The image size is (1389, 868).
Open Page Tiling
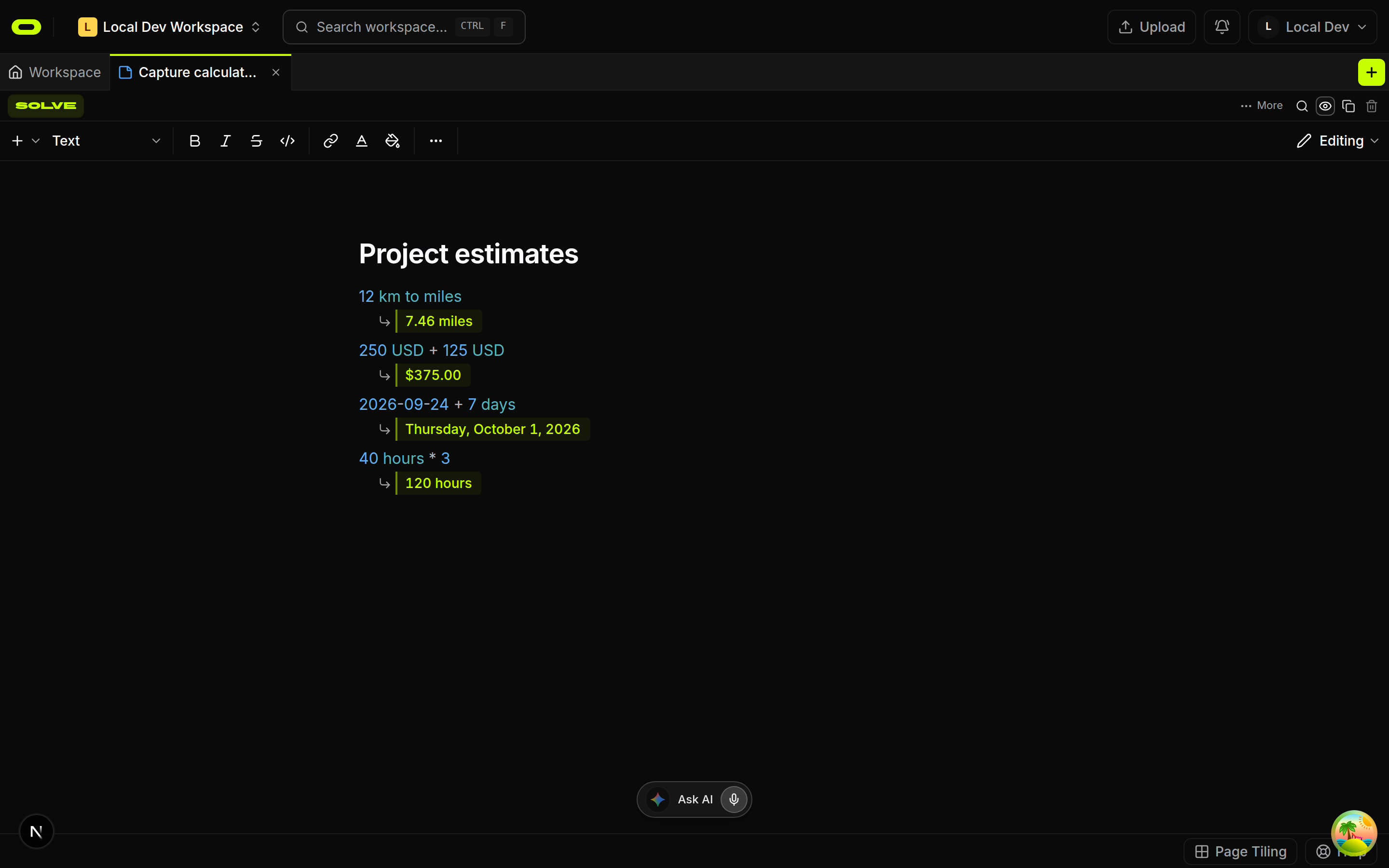[1240, 851]
